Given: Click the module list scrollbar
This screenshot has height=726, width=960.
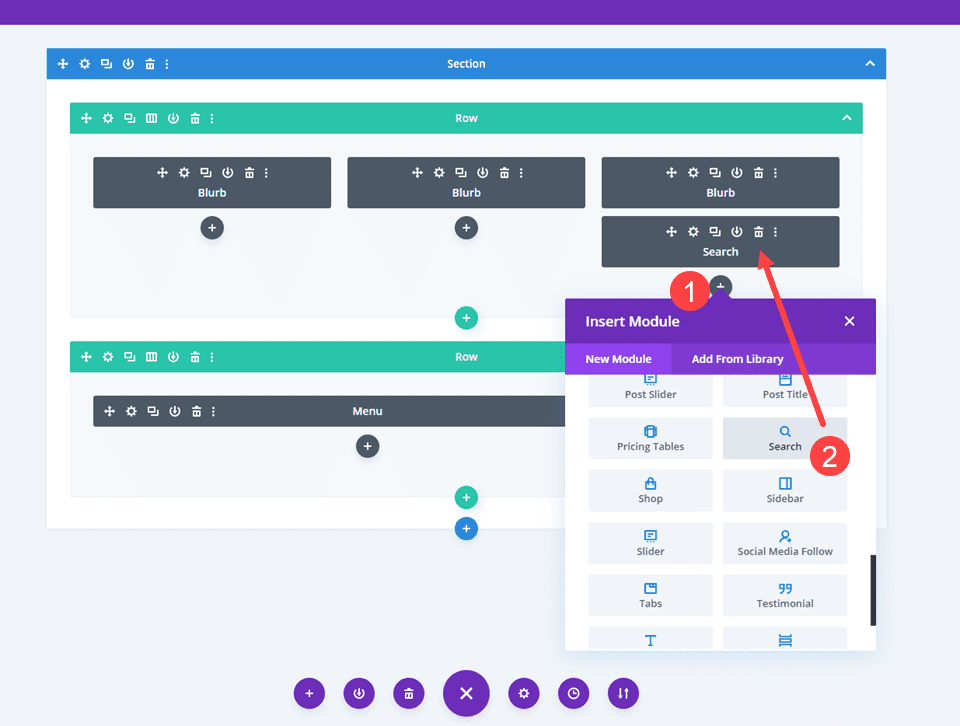Looking at the screenshot, I should [872, 590].
